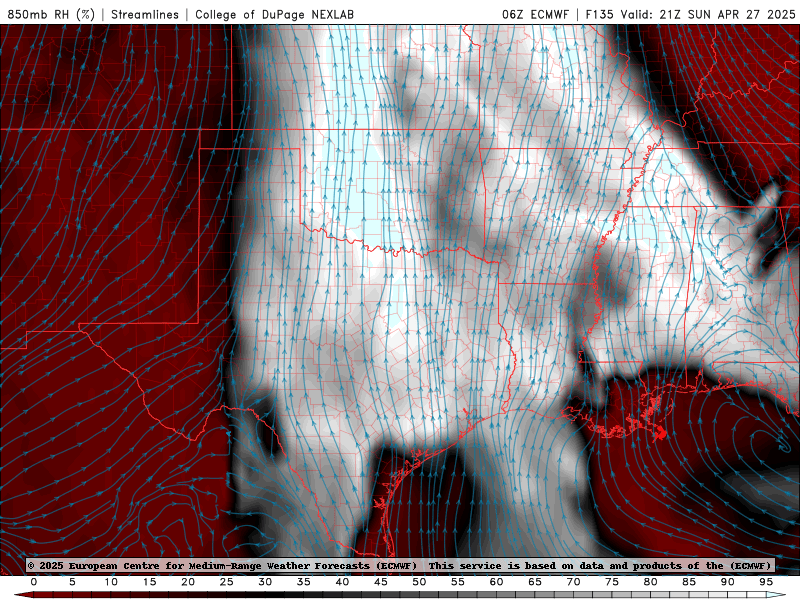Click the '55' value on the color scale

click(x=458, y=582)
